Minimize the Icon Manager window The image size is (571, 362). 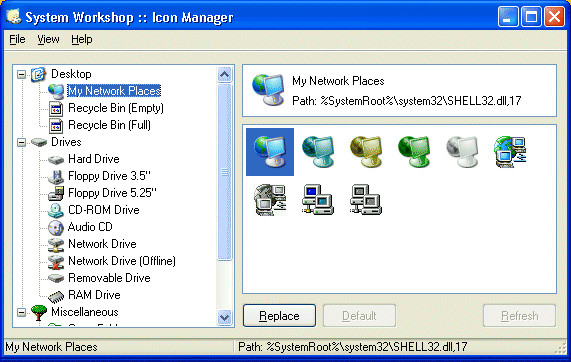pyautogui.click(x=508, y=17)
